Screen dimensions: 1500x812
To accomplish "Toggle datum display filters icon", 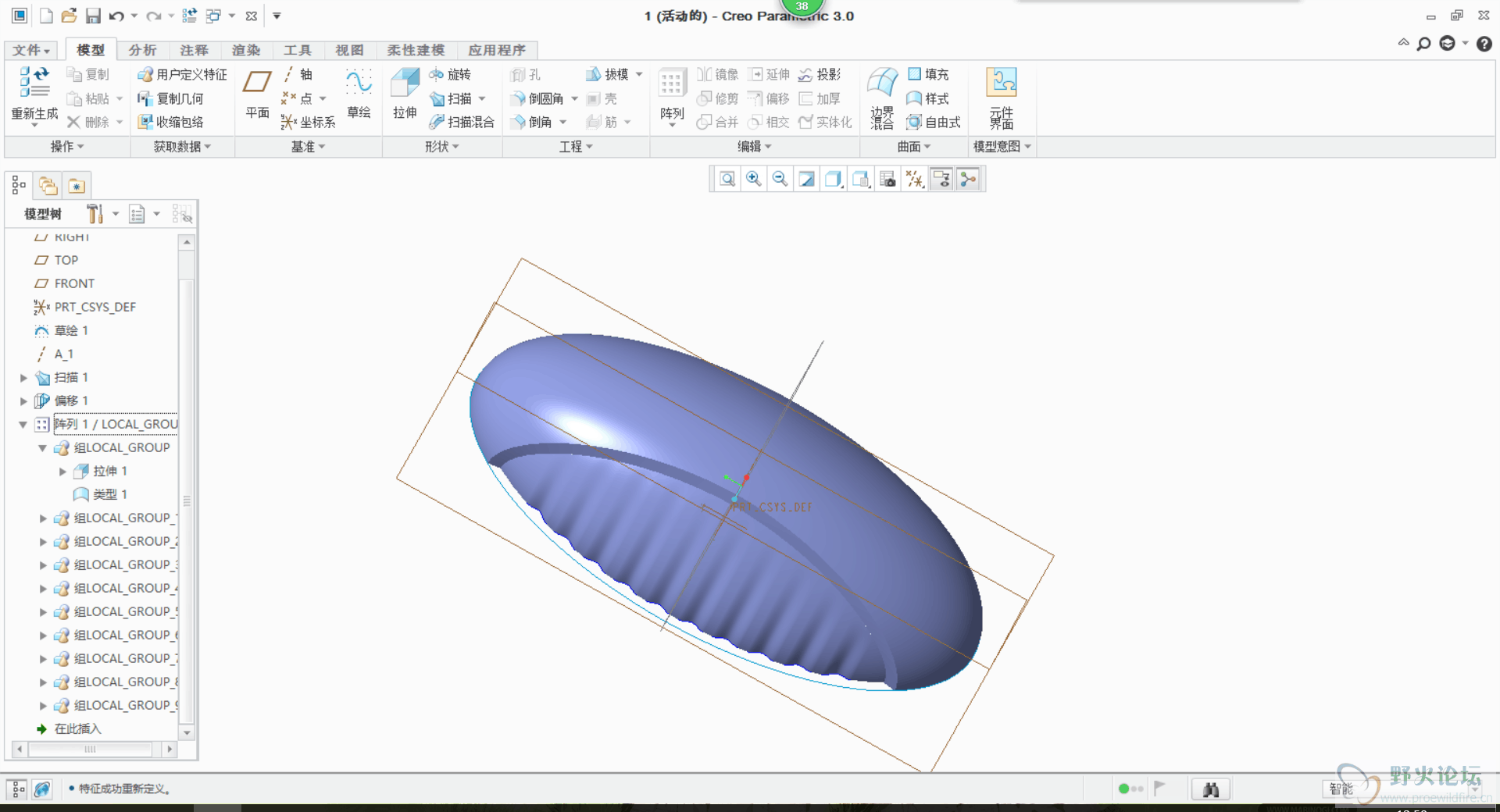I will click(915, 180).
